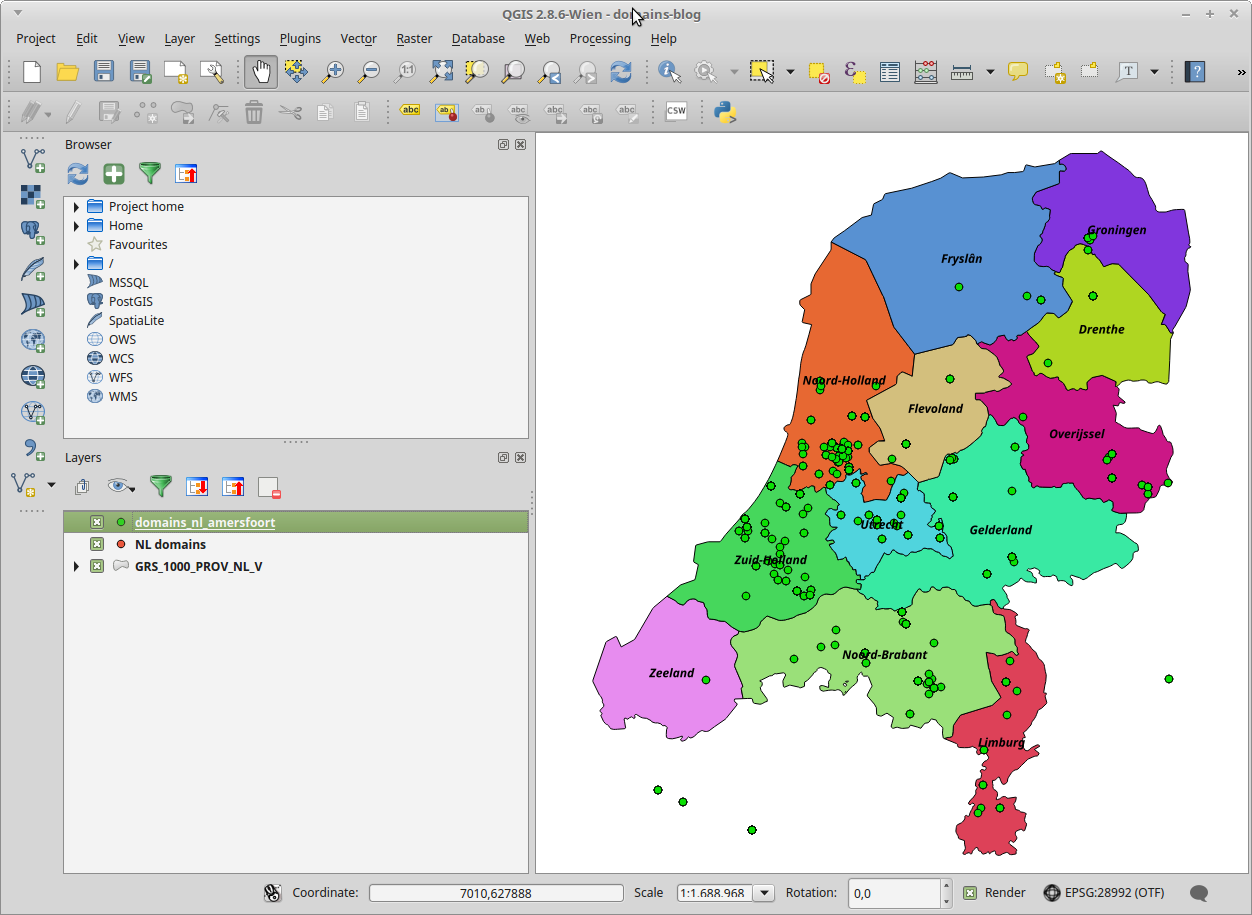Open the Python console
1252x915 pixels.
pyautogui.click(x=725, y=112)
